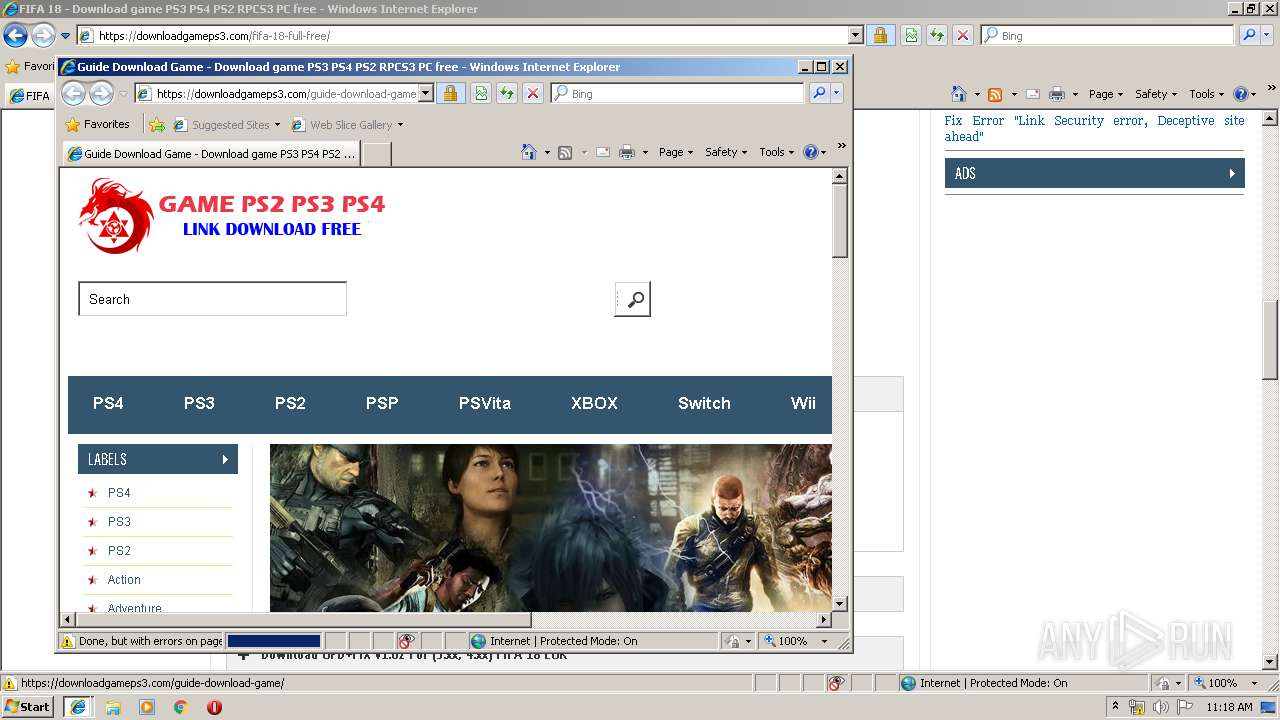Click Chrome icon in taskbar
Screen dimensions: 1280x720
(x=181, y=707)
